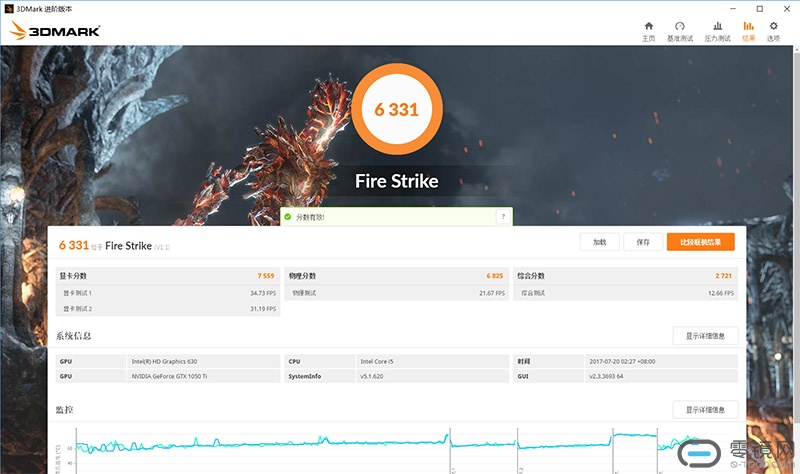The width and height of the screenshot is (800, 474).
Task: Minimize the 3DMark window
Action: [x=733, y=9]
